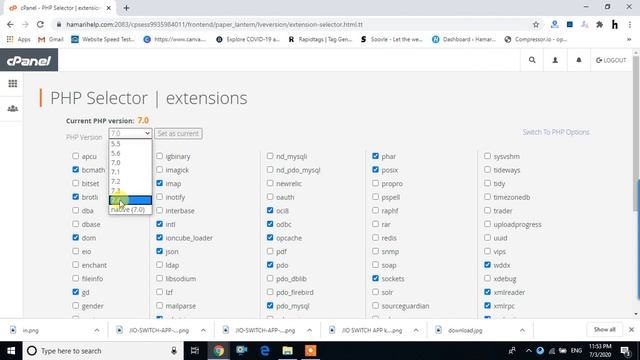640x360 pixels.
Task: Open the browser extensions puzzle icon
Action: click(x=600, y=24)
